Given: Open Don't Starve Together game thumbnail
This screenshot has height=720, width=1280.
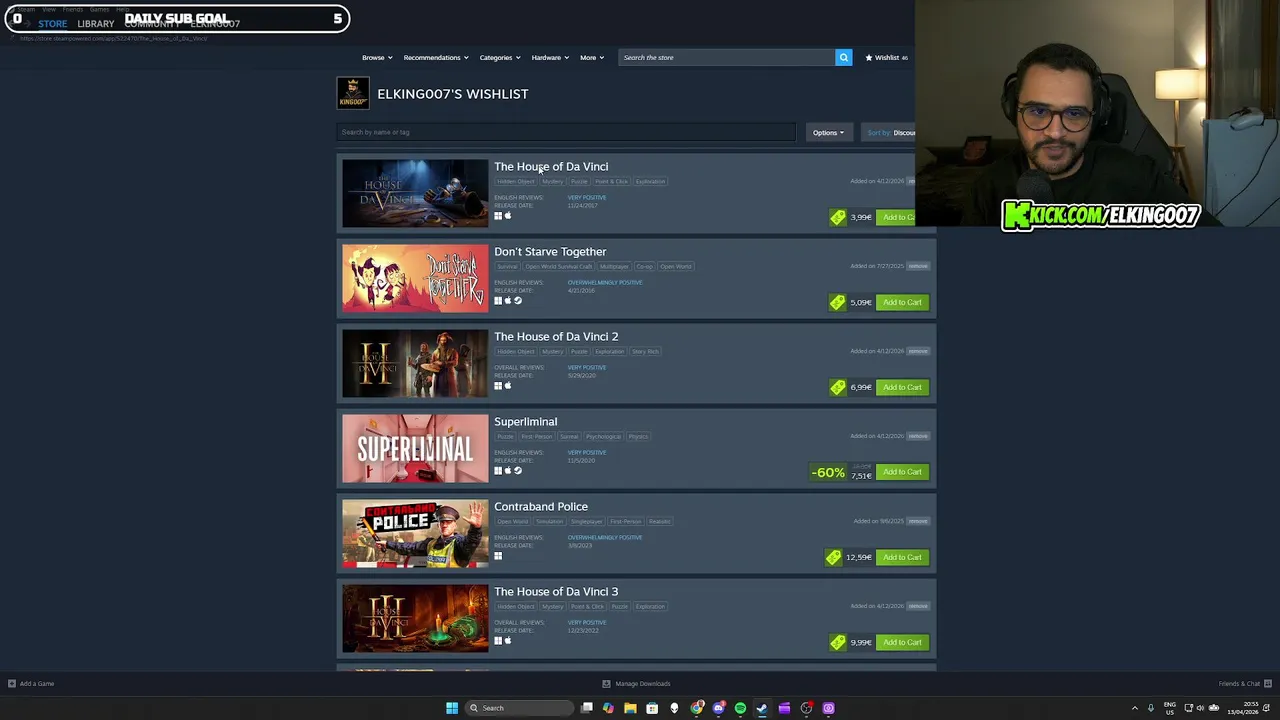Looking at the screenshot, I should point(415,278).
